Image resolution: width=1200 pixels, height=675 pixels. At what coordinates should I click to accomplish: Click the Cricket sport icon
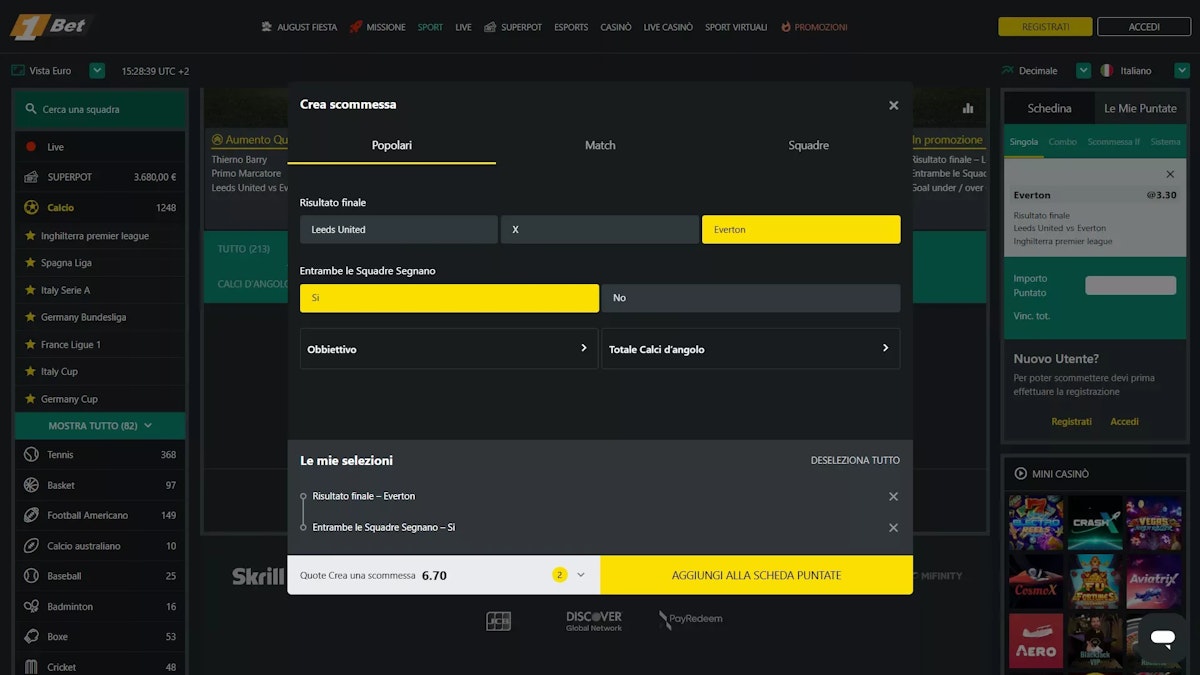click(31, 667)
